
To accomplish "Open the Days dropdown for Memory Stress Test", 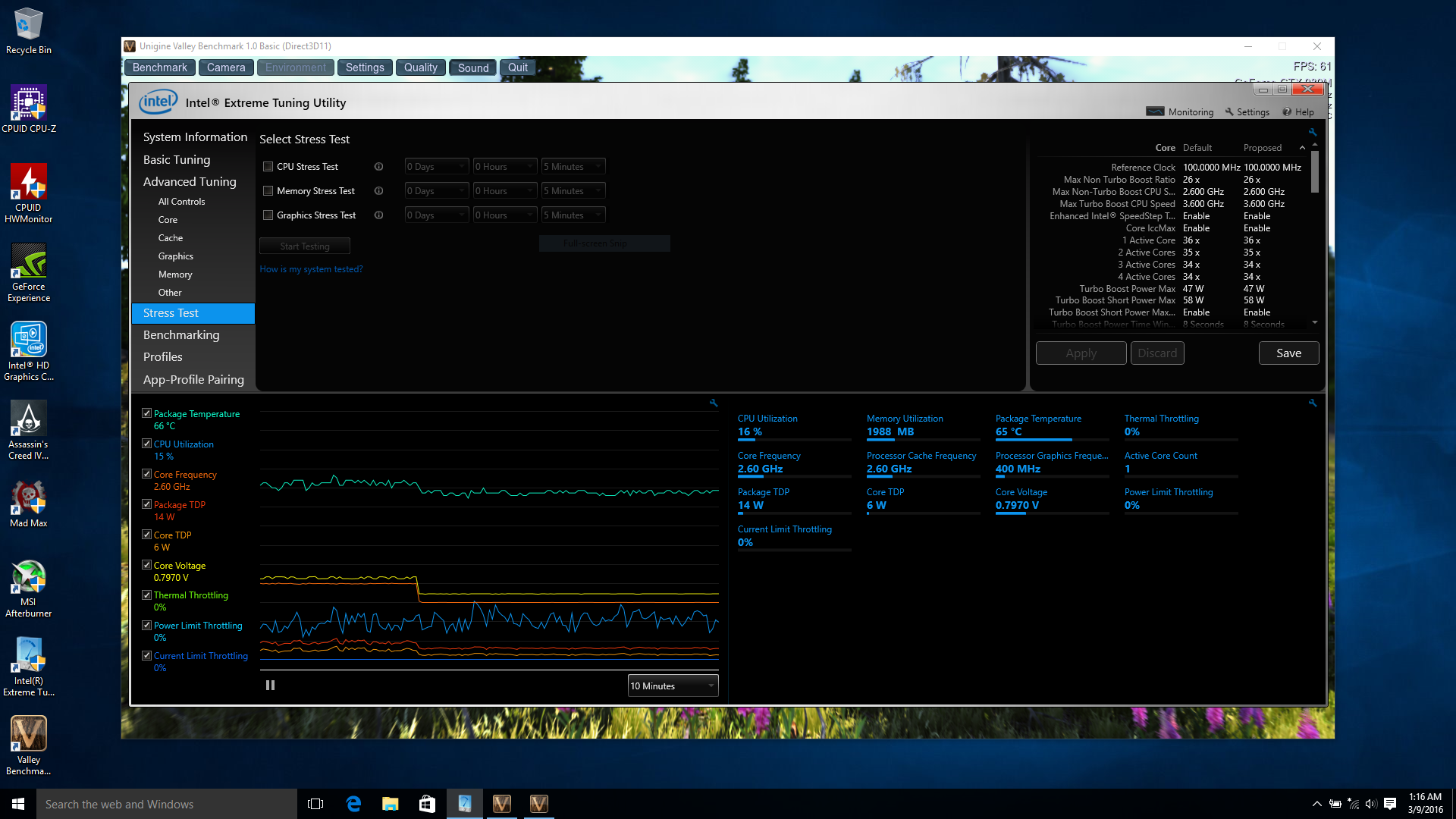I will pos(437,191).
